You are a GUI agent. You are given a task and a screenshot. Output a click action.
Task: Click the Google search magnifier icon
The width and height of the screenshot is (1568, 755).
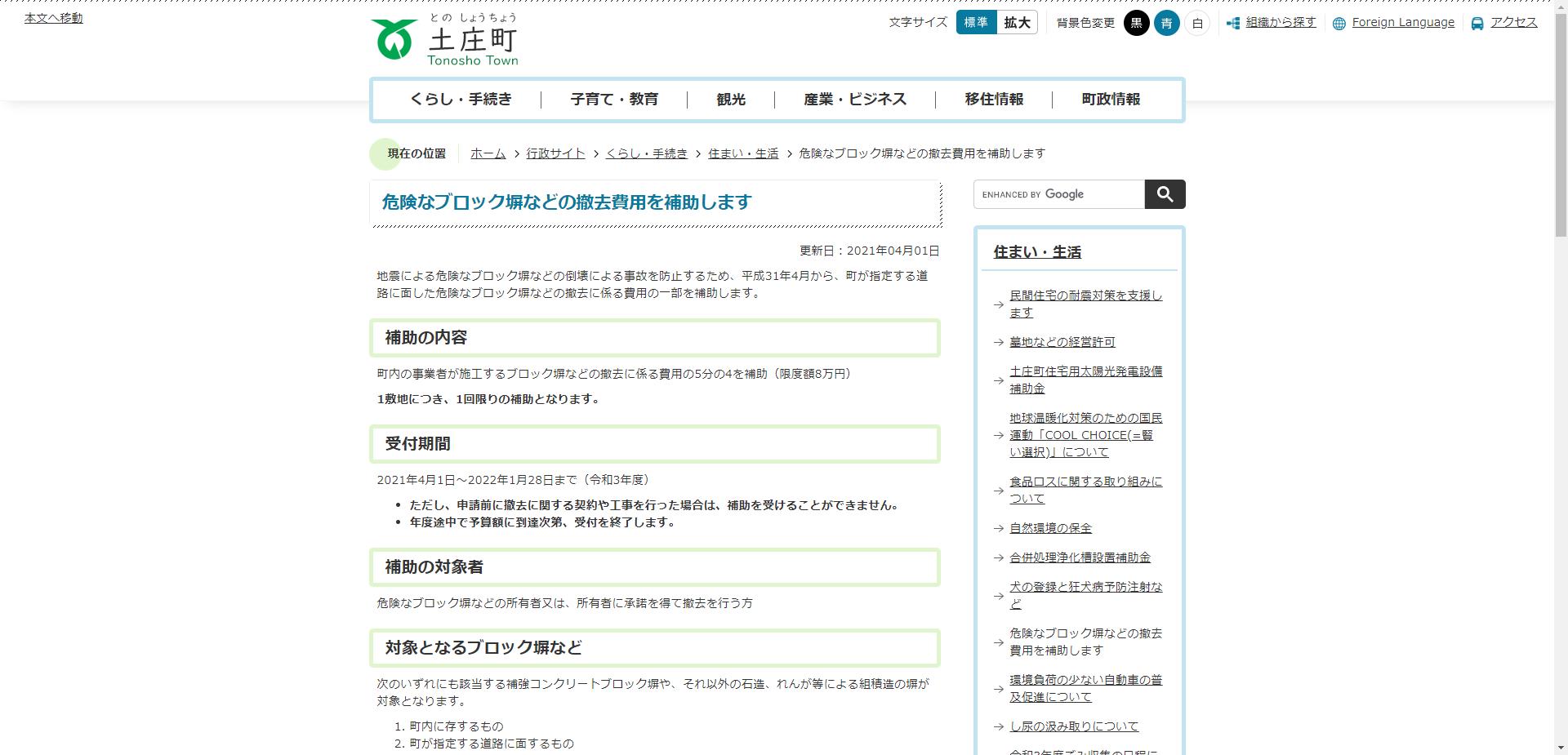click(x=1165, y=194)
